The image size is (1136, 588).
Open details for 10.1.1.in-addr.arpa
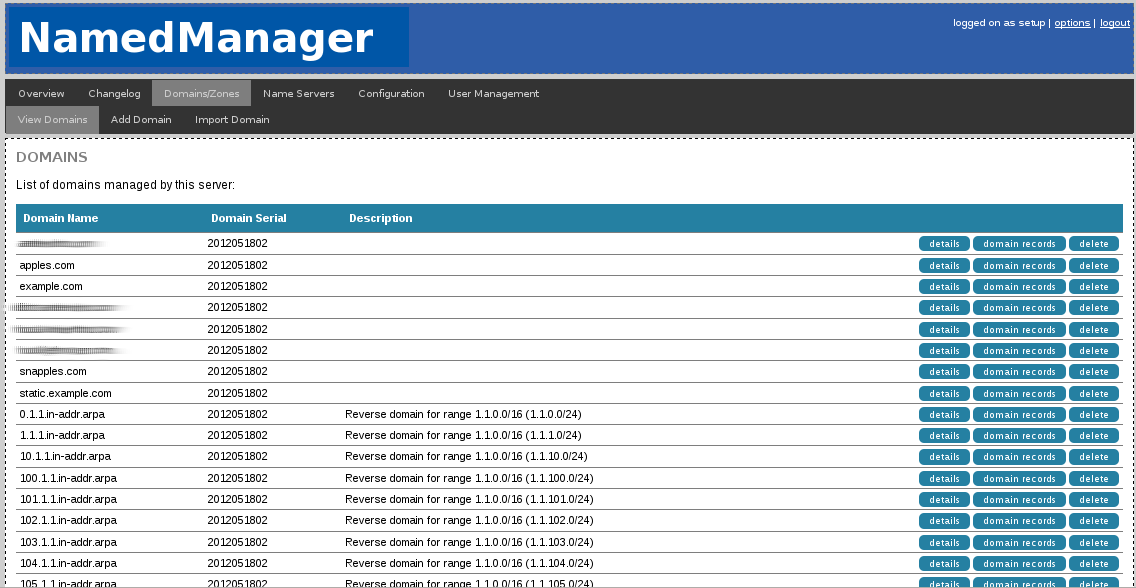click(x=943, y=456)
